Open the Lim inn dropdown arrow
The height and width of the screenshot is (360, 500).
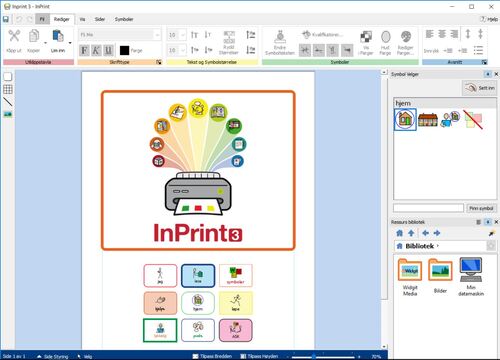point(70,43)
